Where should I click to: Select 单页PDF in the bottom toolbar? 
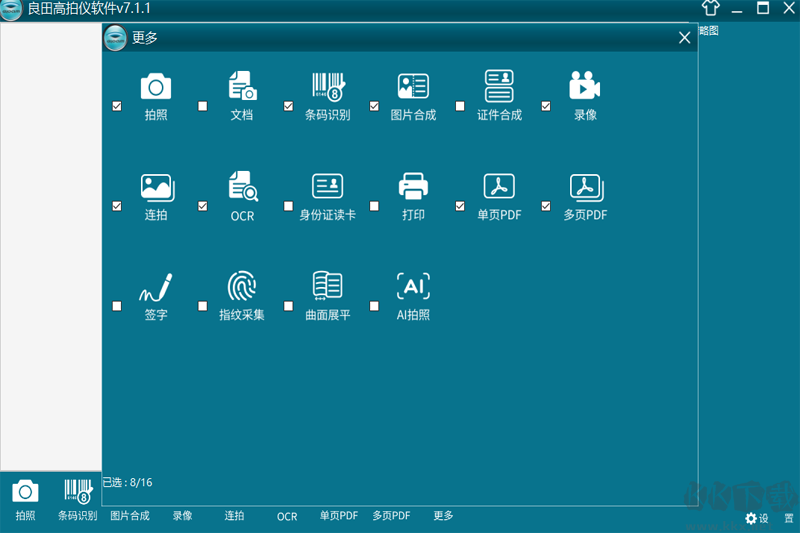tap(339, 516)
